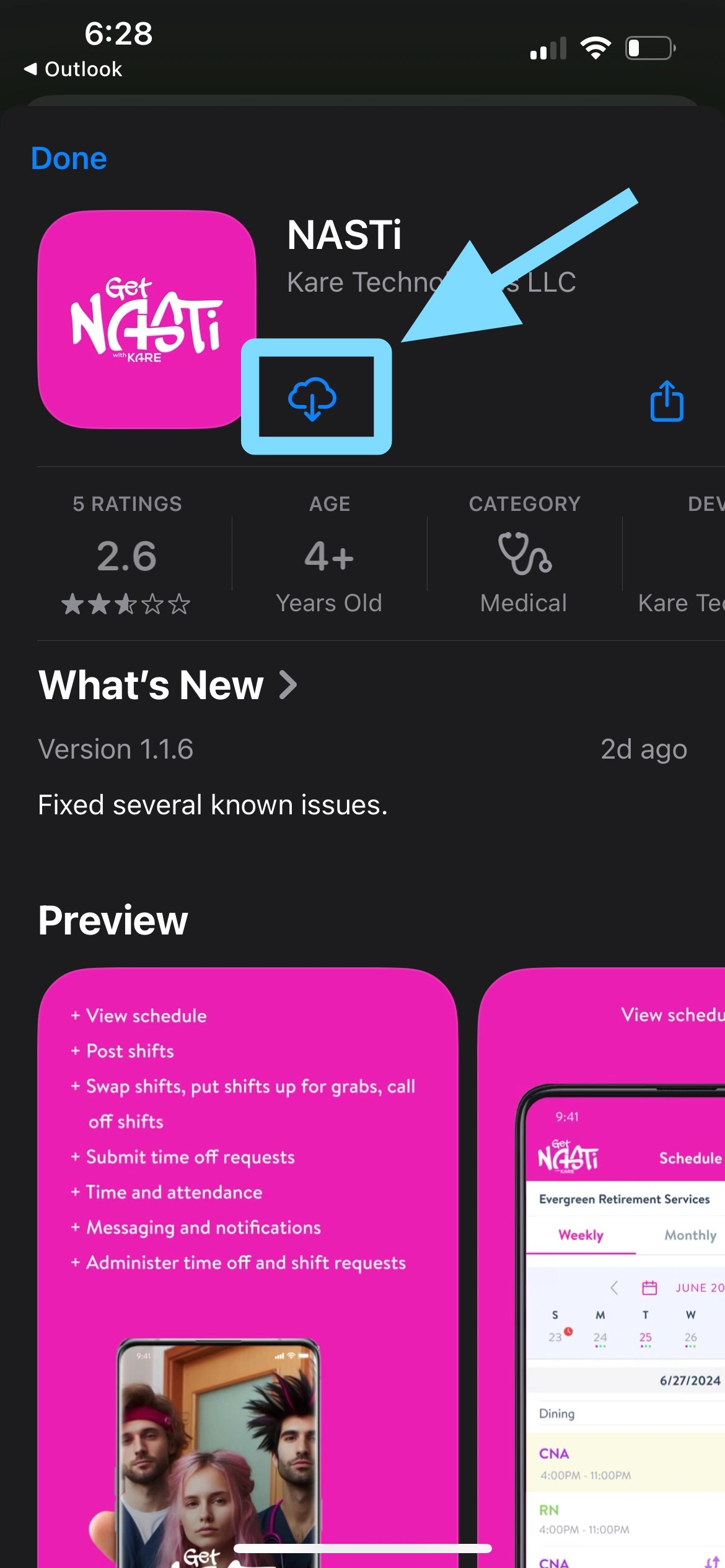Tap the pink Get NASTi app icon
The image size is (725, 1568).
(x=147, y=320)
